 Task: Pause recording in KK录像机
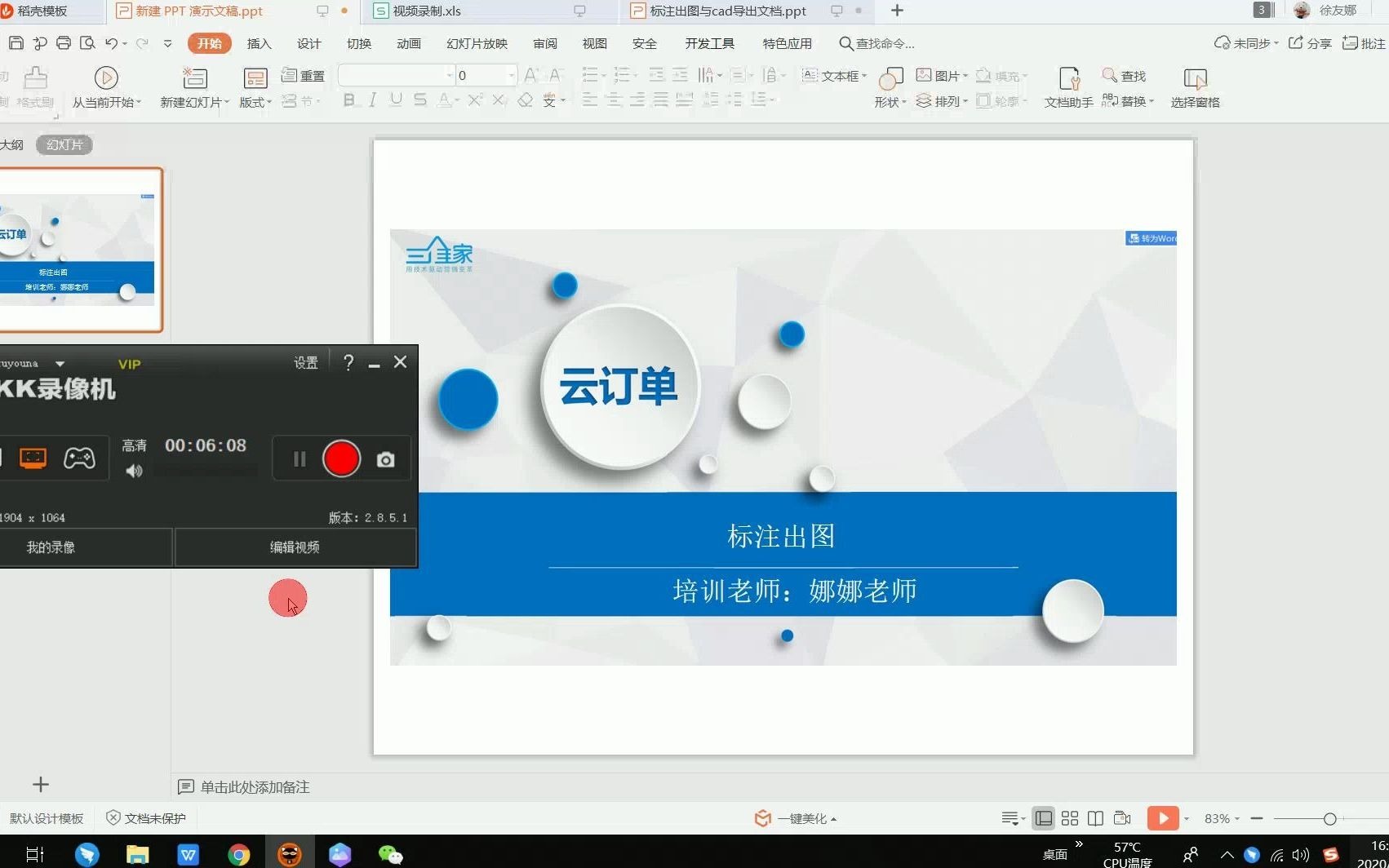coord(299,458)
